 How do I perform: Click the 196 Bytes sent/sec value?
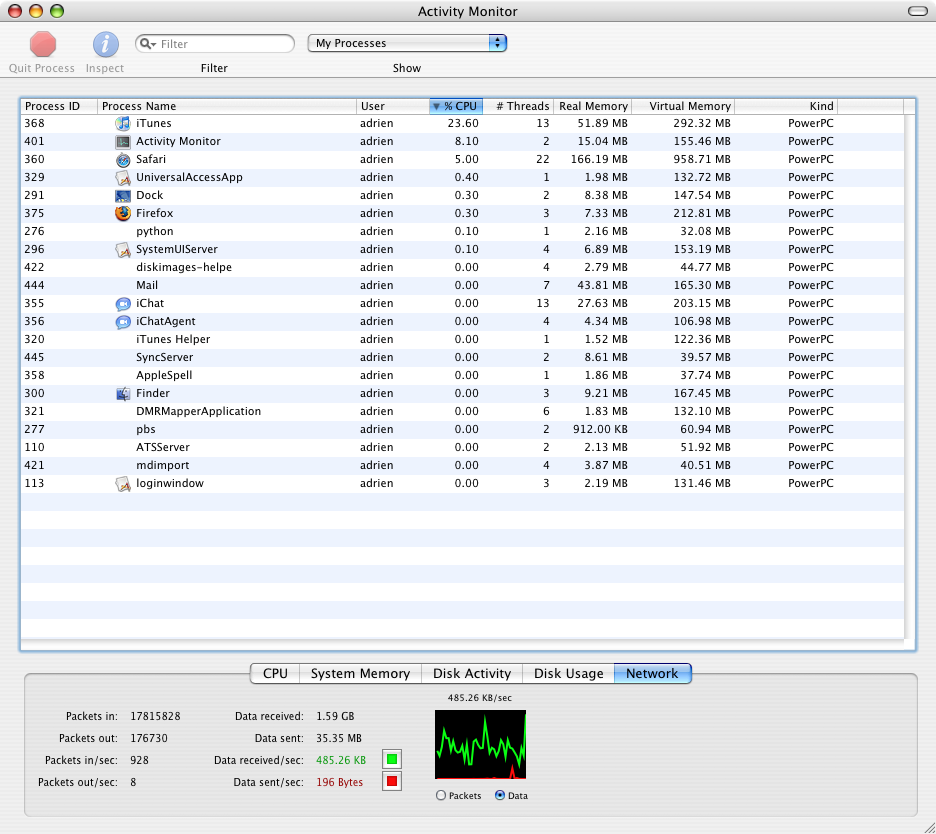click(x=339, y=782)
